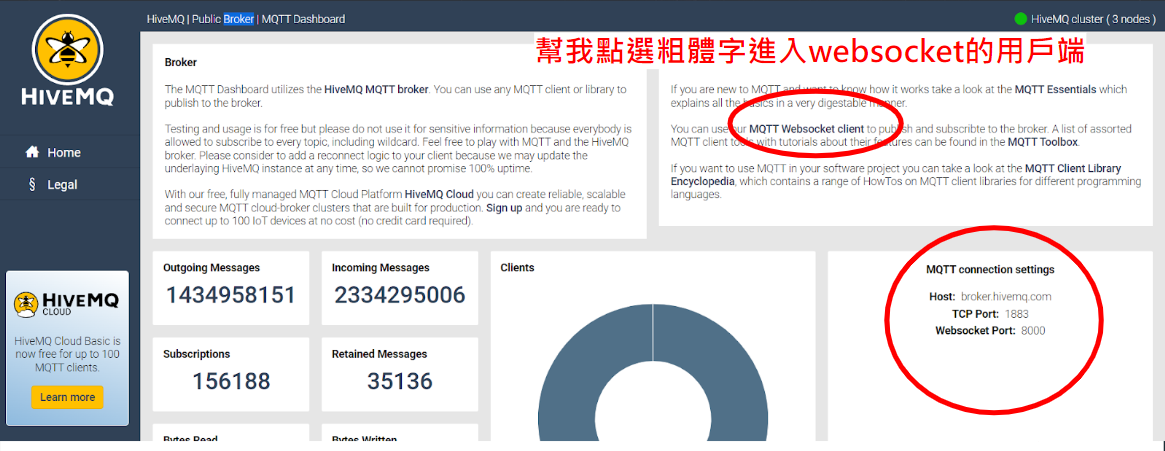Image resolution: width=1165 pixels, height=451 pixels.
Task: Click the Broker card heading
Action: (181, 62)
